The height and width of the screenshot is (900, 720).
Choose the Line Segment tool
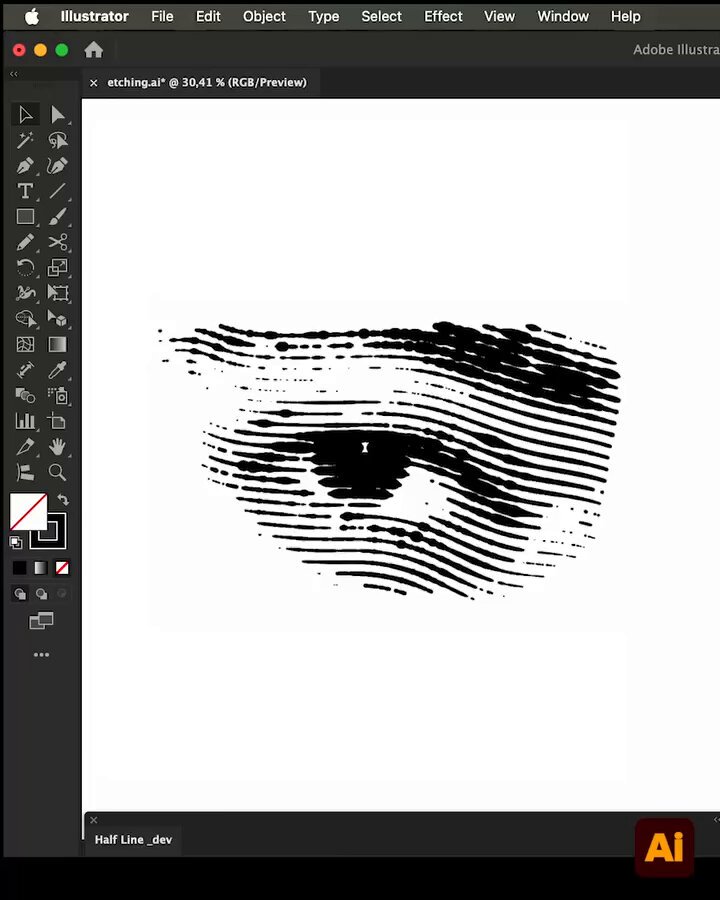[57, 191]
